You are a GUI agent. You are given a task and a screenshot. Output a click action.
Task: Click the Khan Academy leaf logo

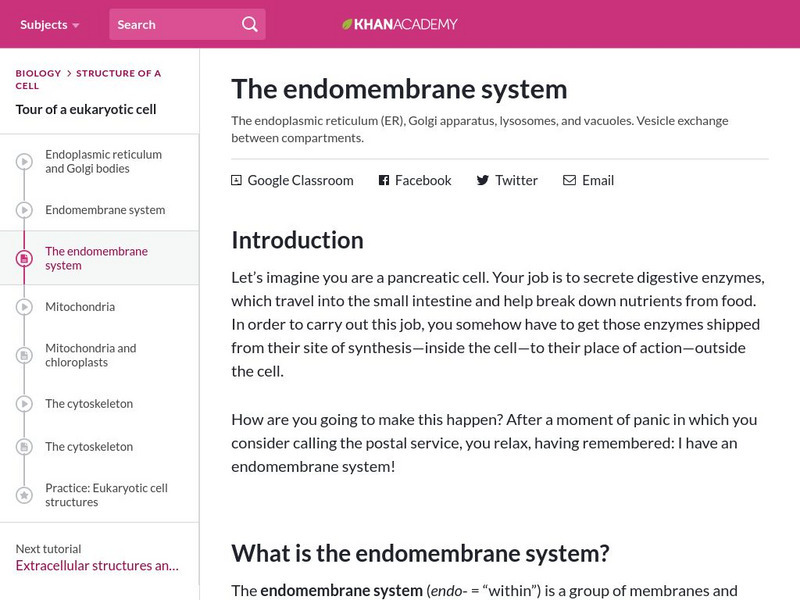(347, 24)
